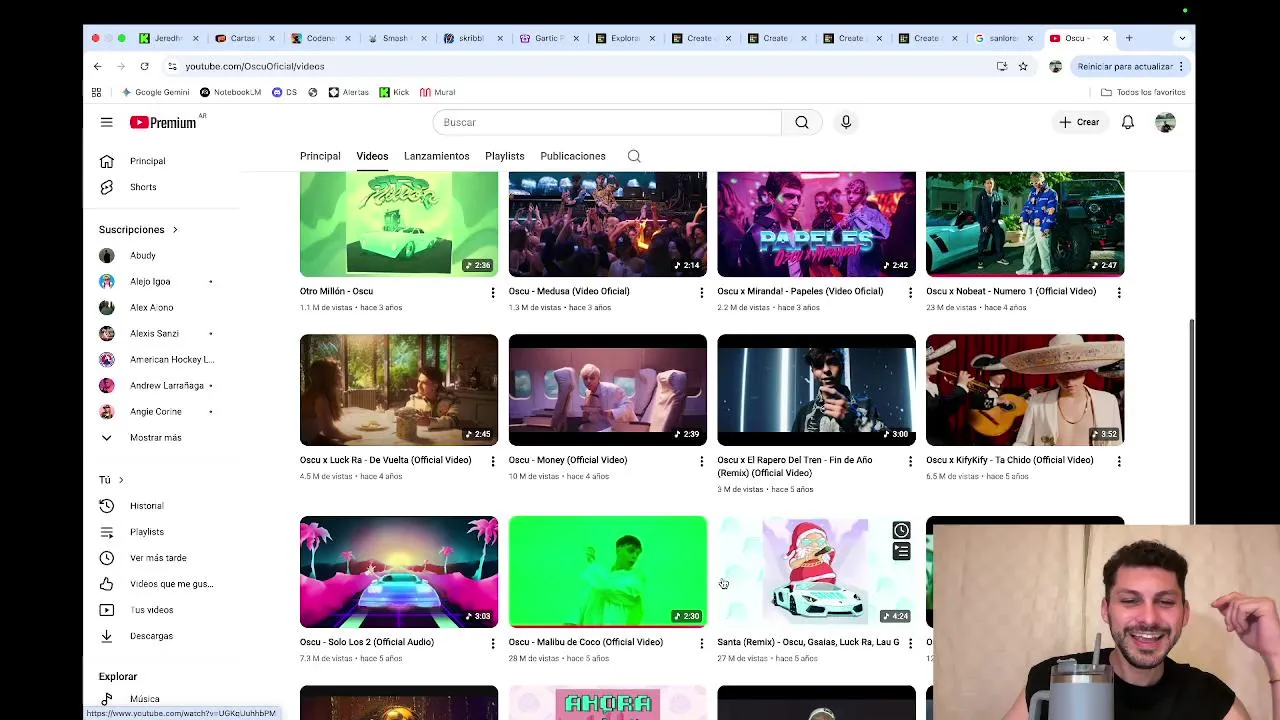Open options for Money video
The height and width of the screenshot is (720, 1280).
tap(701, 461)
